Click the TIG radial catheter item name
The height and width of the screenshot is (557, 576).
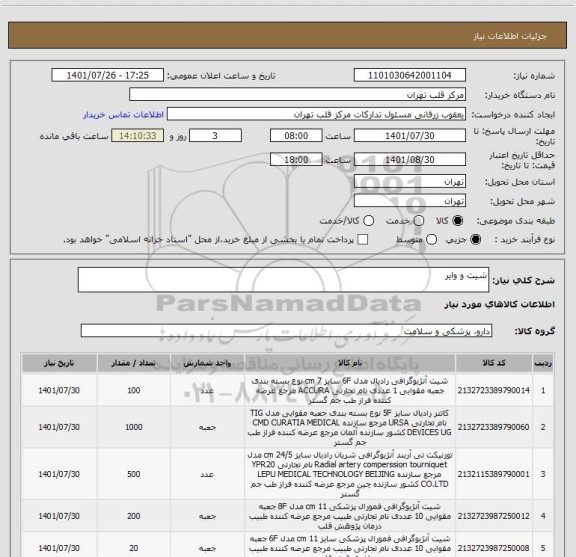pyautogui.click(x=350, y=427)
